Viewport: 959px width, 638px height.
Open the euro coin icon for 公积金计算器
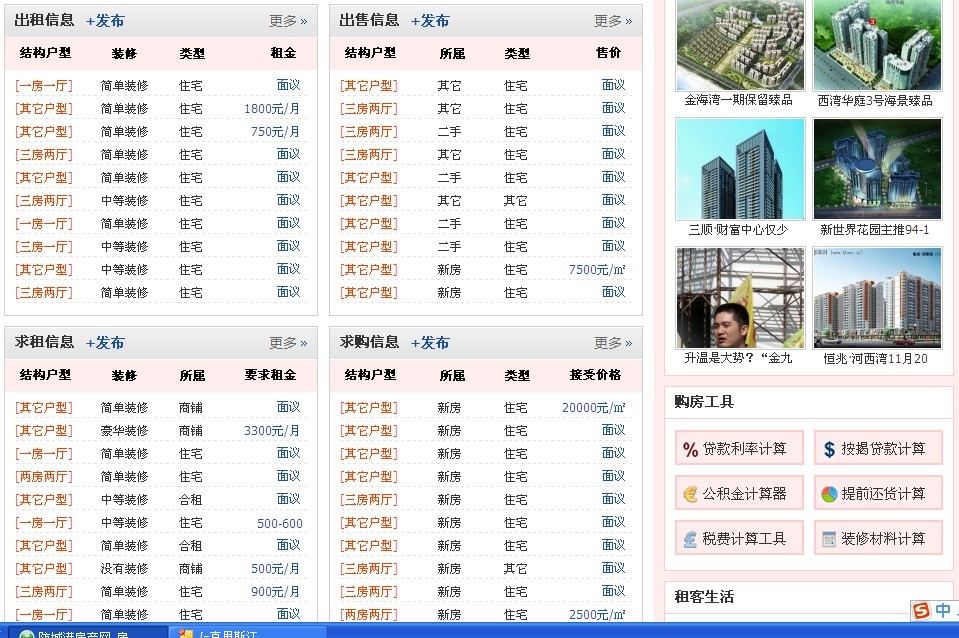(691, 494)
